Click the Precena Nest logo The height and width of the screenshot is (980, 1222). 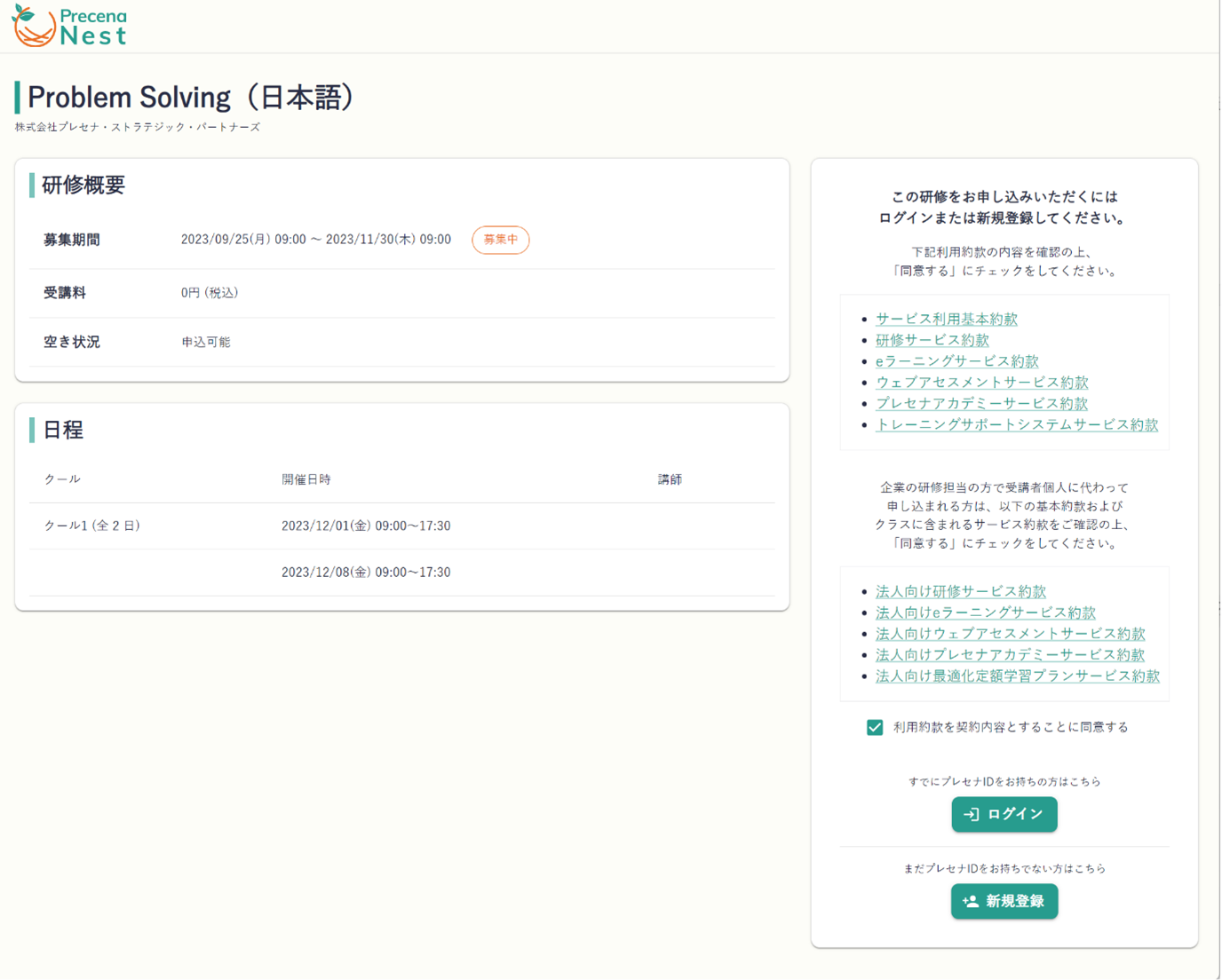click(x=69, y=26)
